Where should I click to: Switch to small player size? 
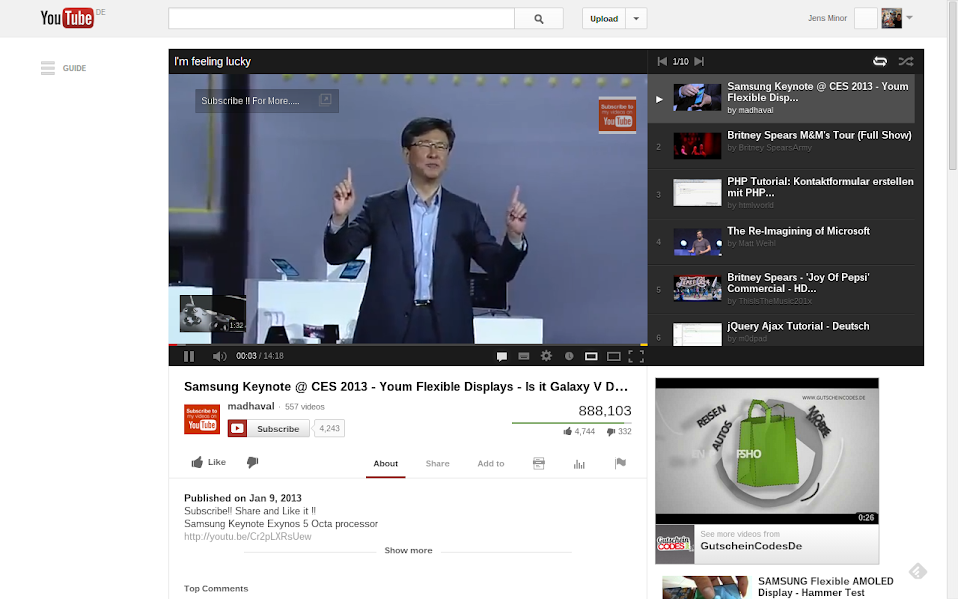pyautogui.click(x=591, y=356)
